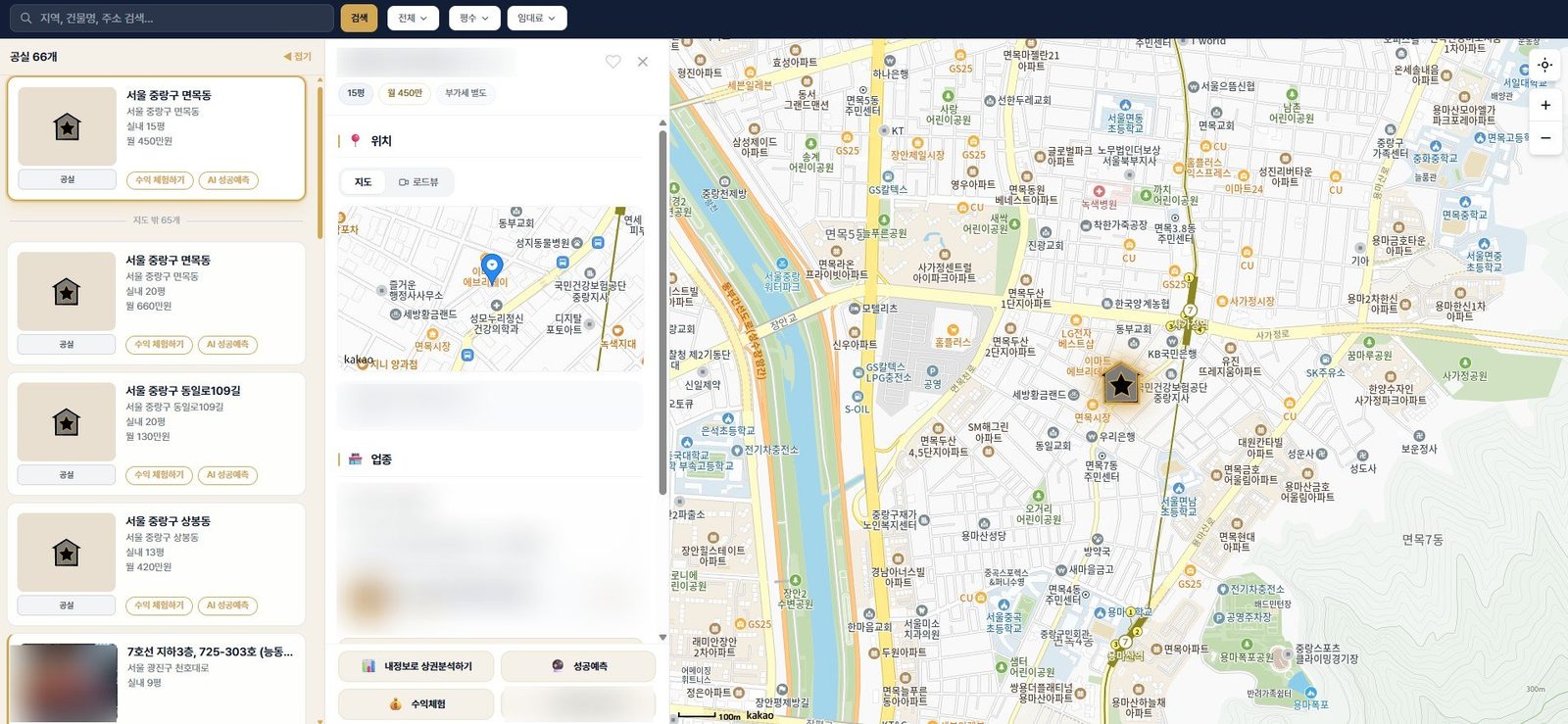
Task: Switch to the 지도 tab
Action: tap(363, 182)
